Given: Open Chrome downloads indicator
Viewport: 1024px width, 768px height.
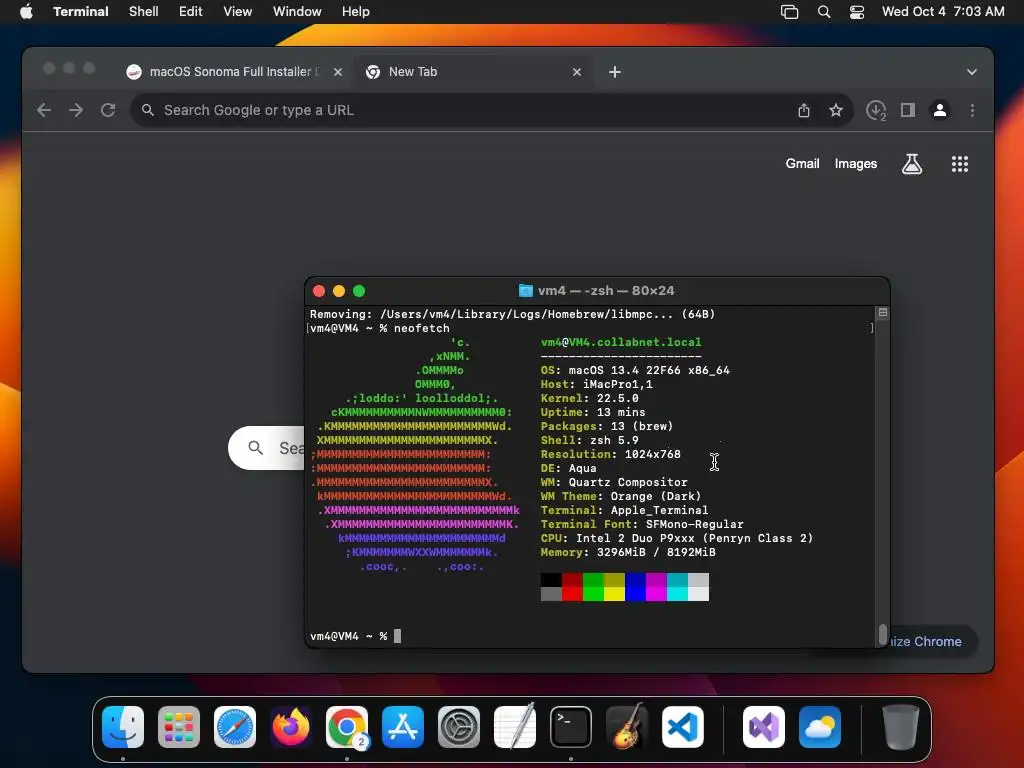Looking at the screenshot, I should 876,110.
